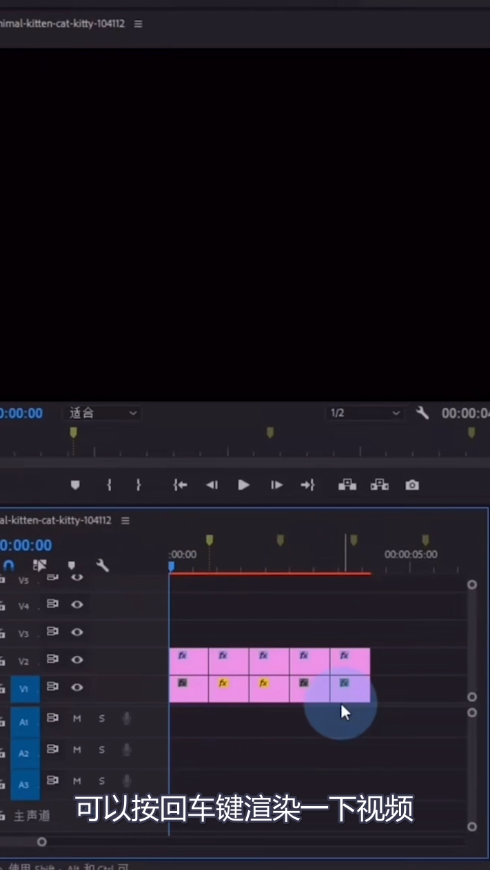Mark In point in program monitor
This screenshot has width=490, height=870.
tap(109, 485)
